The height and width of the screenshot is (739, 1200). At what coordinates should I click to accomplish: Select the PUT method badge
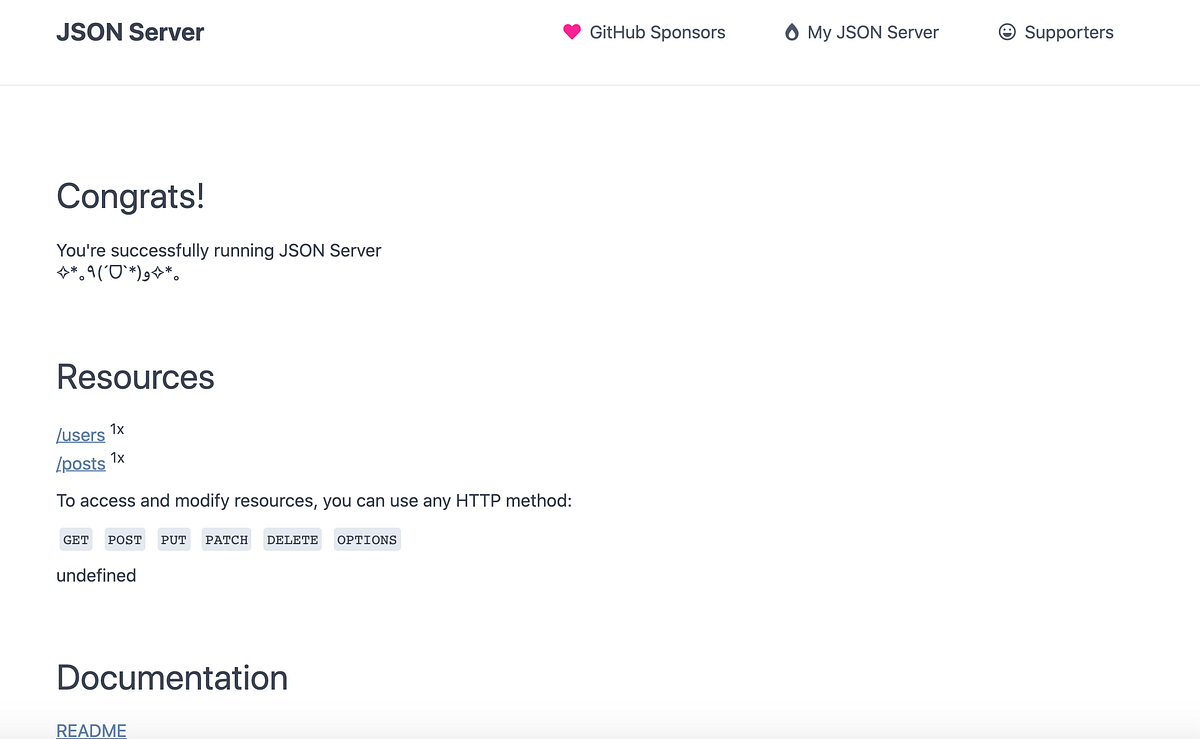point(173,539)
